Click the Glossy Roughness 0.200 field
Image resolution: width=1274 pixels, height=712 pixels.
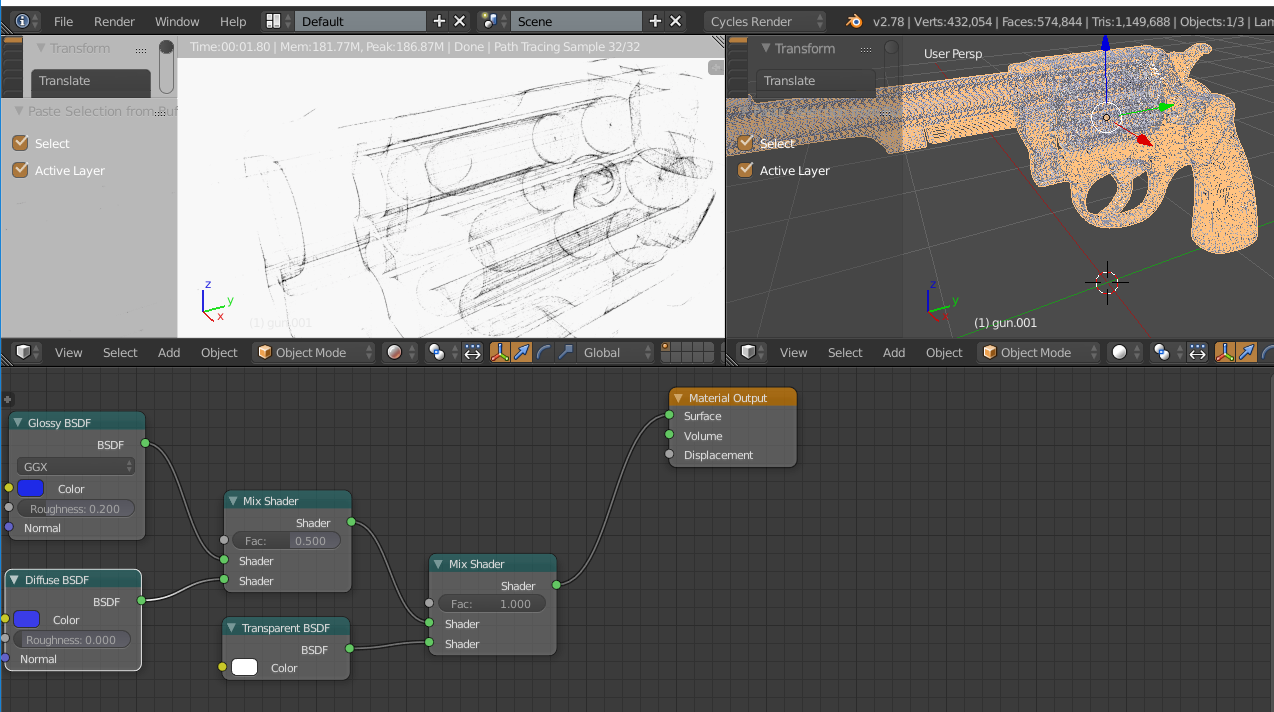pyautogui.click(x=75, y=509)
